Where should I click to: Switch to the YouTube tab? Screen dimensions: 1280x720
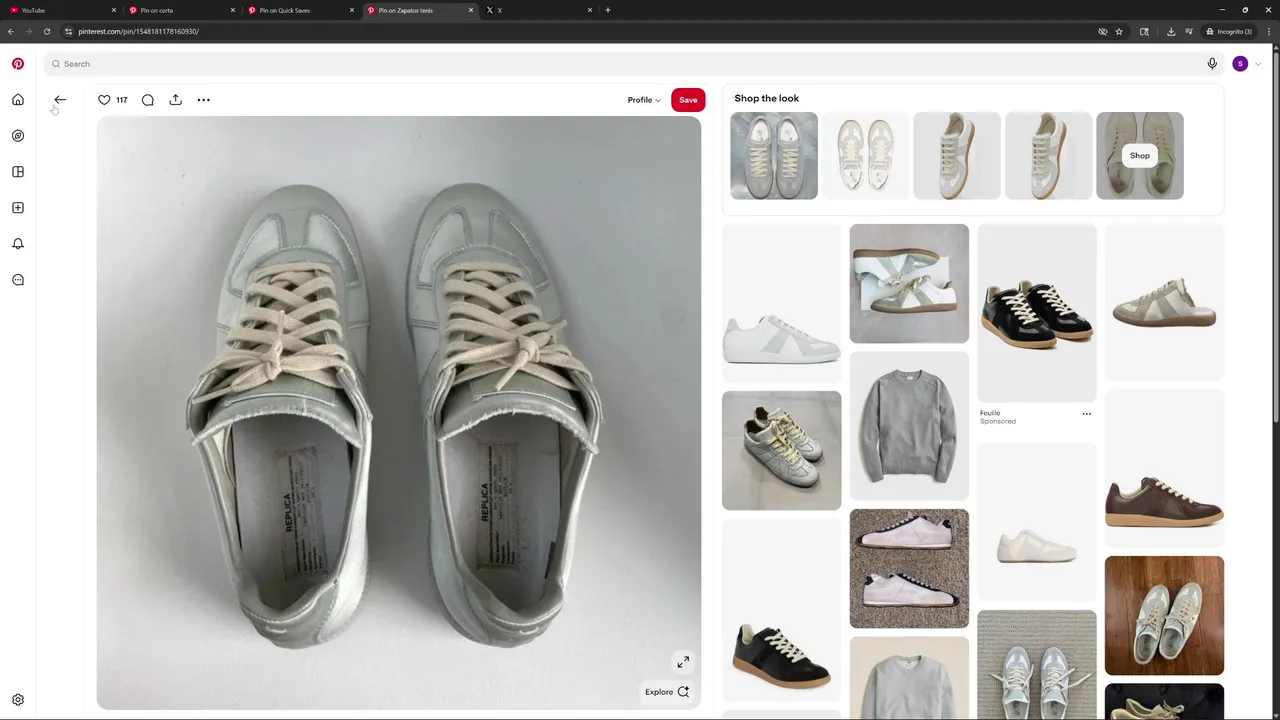pyautogui.click(x=60, y=10)
